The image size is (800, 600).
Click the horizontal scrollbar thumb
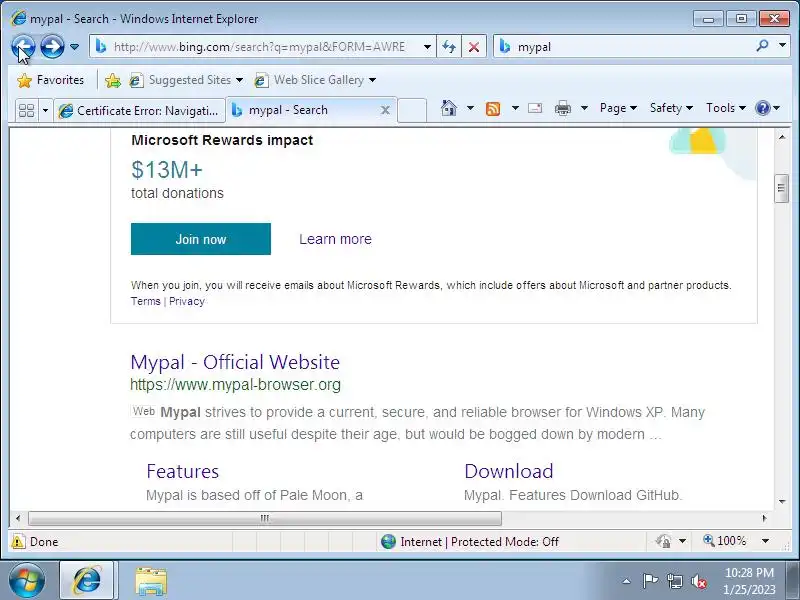[x=265, y=518]
